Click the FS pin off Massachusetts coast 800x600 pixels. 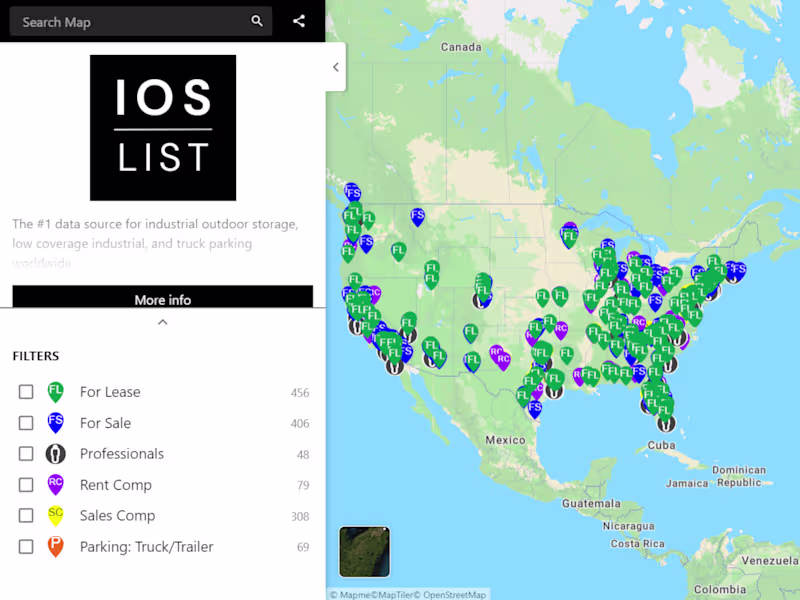pyautogui.click(x=739, y=270)
